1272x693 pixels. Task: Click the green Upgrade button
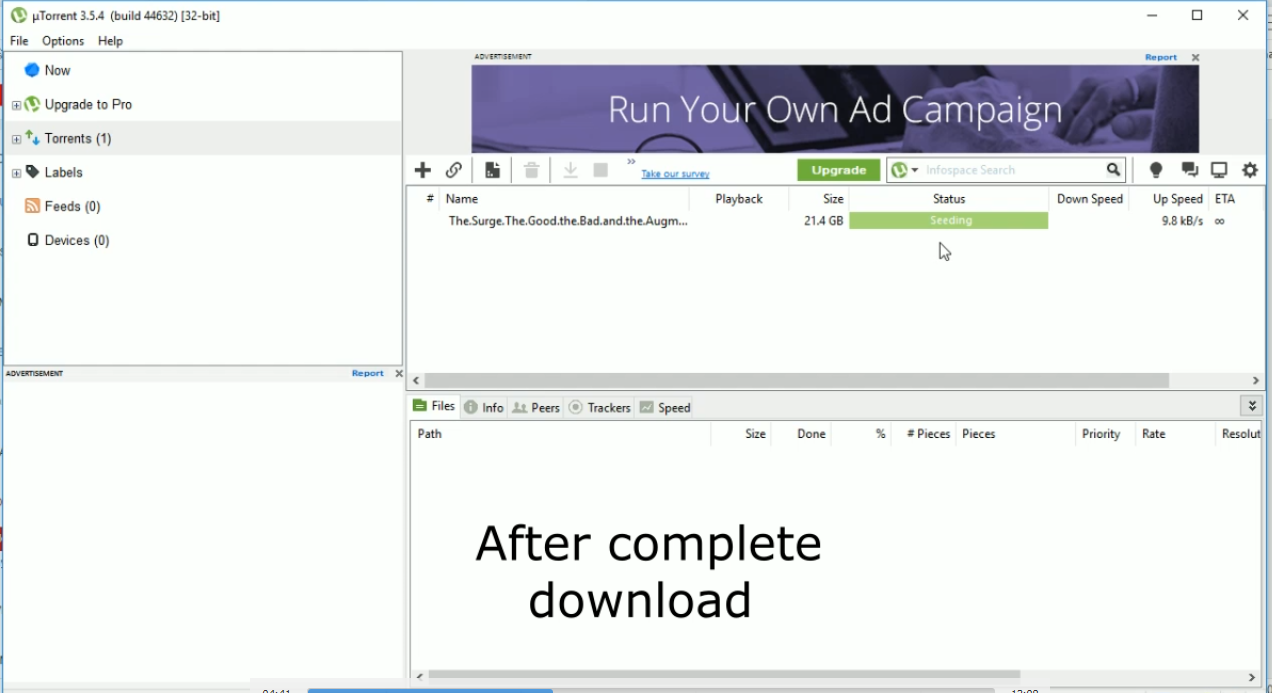coord(839,170)
